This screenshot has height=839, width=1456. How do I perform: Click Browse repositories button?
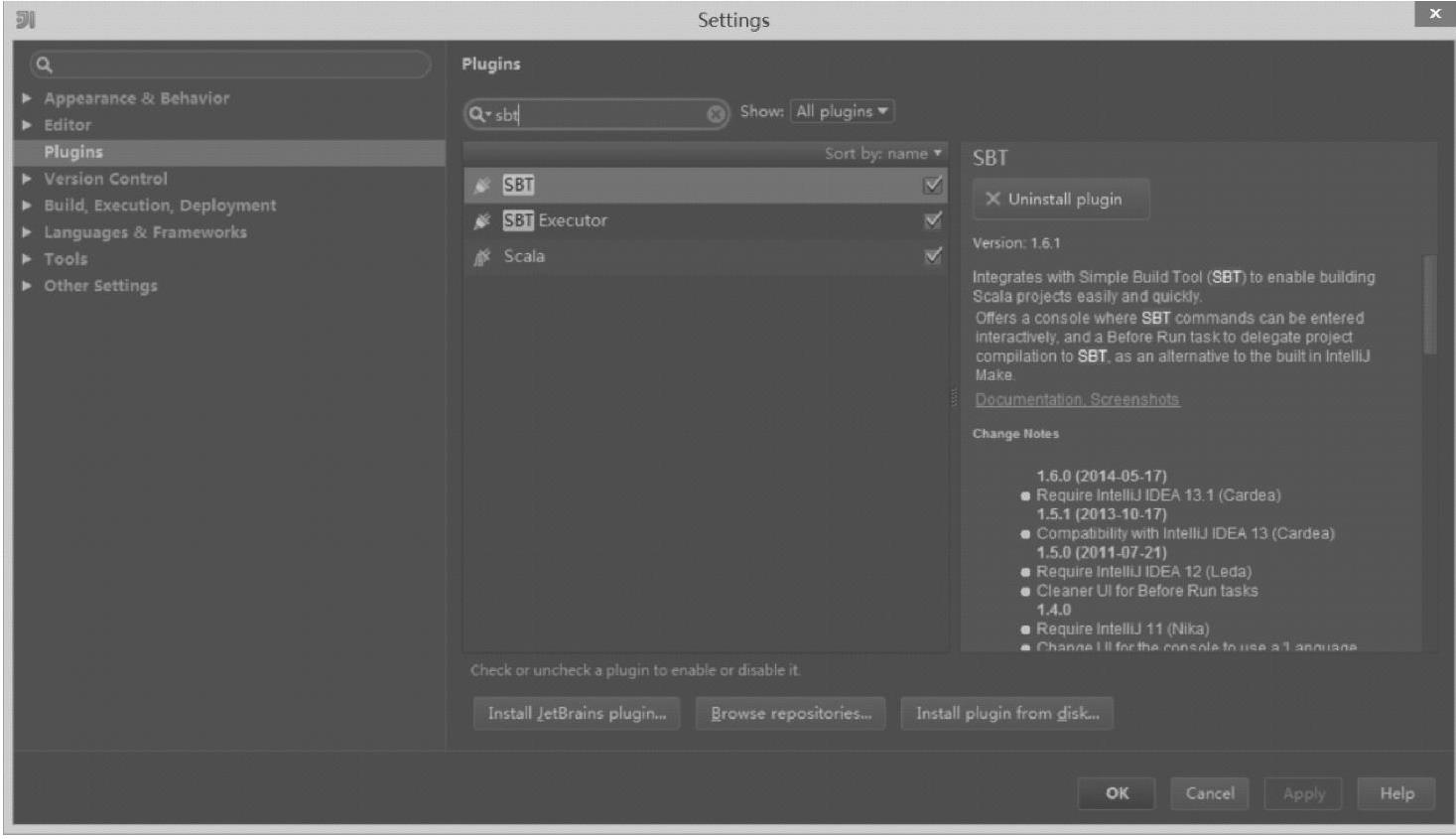pos(791,713)
